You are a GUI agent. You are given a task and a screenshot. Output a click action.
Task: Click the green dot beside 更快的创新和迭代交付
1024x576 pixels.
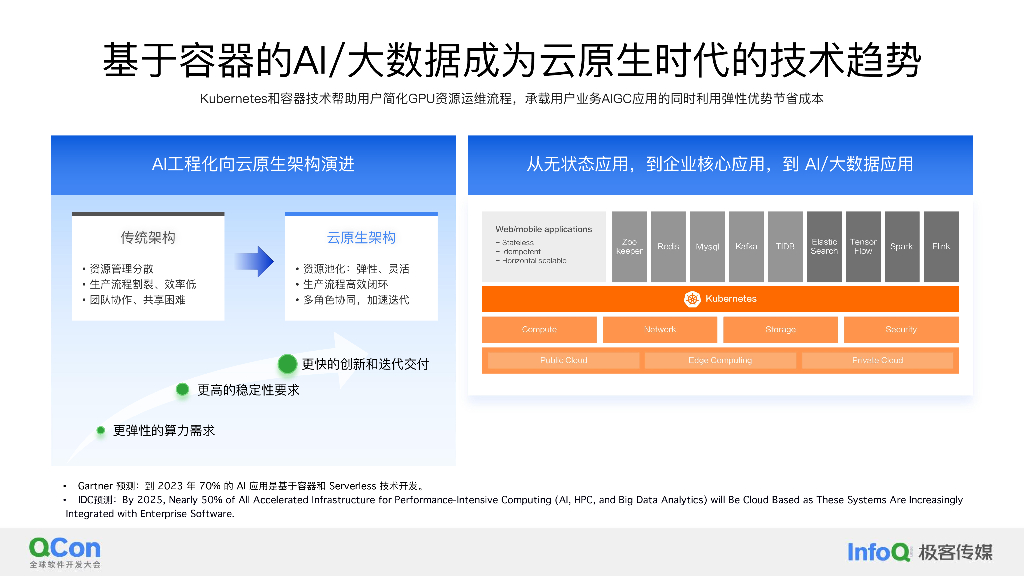pyautogui.click(x=287, y=364)
